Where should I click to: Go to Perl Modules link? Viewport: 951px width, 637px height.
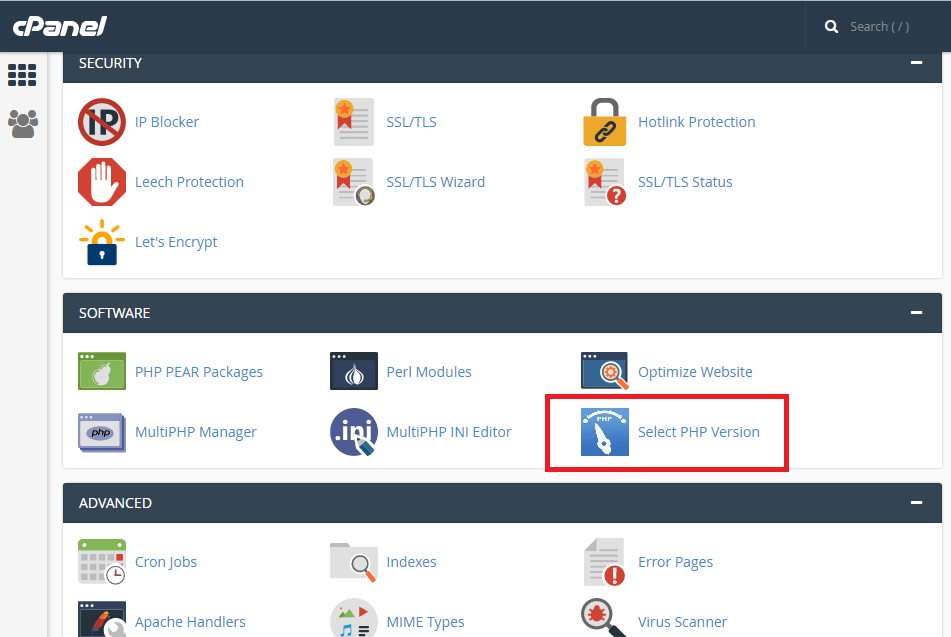(x=429, y=372)
